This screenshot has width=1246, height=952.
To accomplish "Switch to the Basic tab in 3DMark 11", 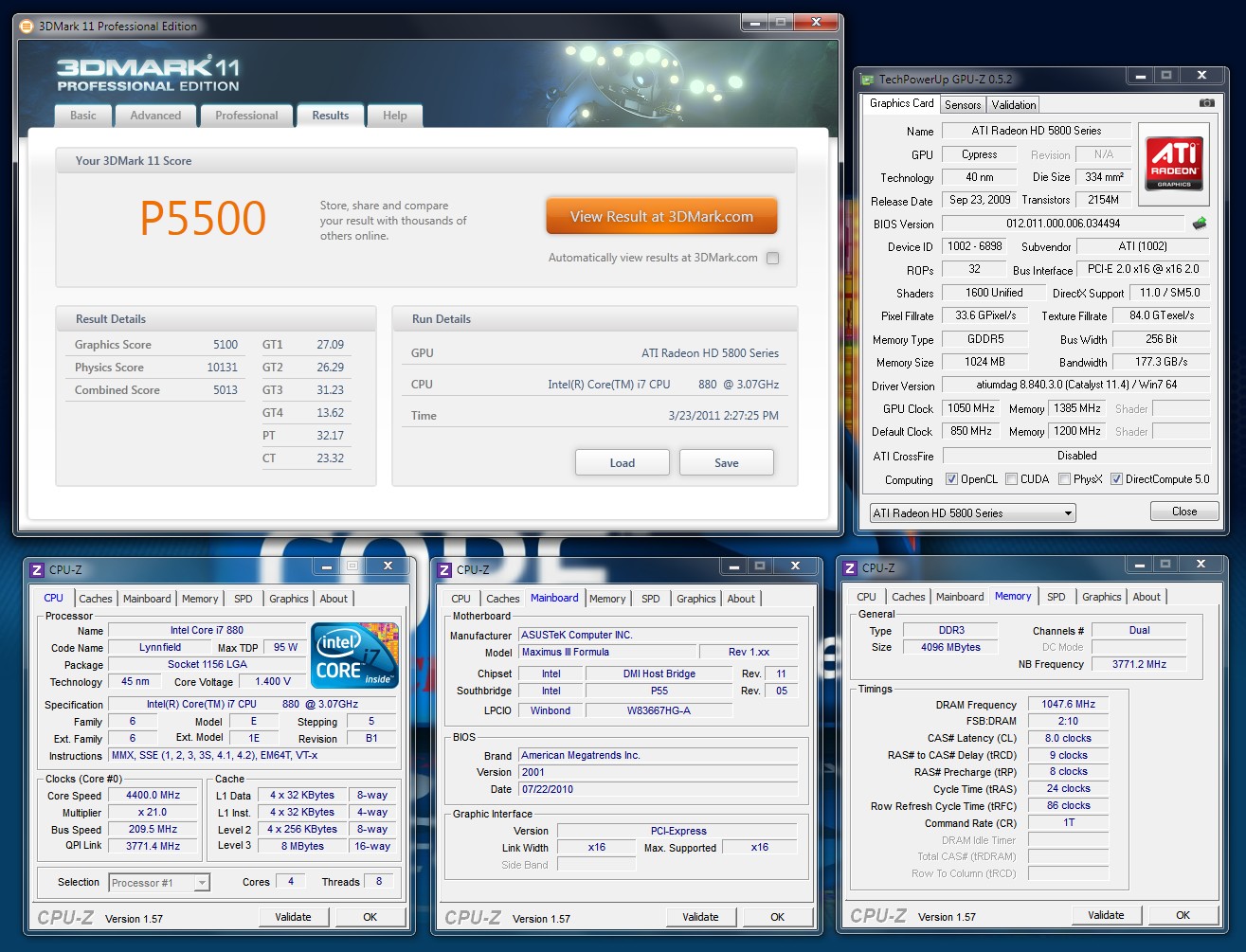I will pos(83,116).
